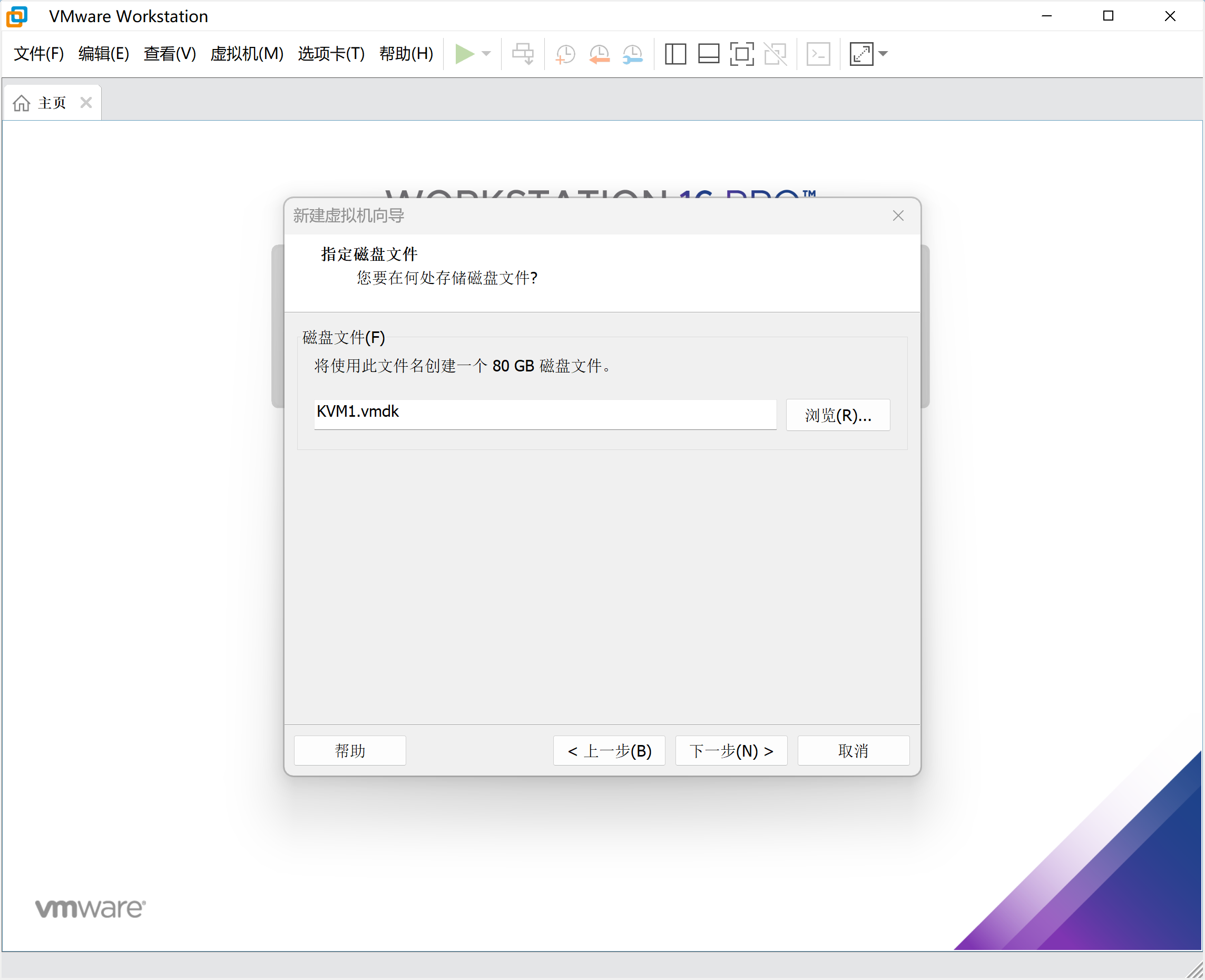Click the home icon on the 主页 tab
Viewport: 1205px width, 980px height.
coord(22,103)
